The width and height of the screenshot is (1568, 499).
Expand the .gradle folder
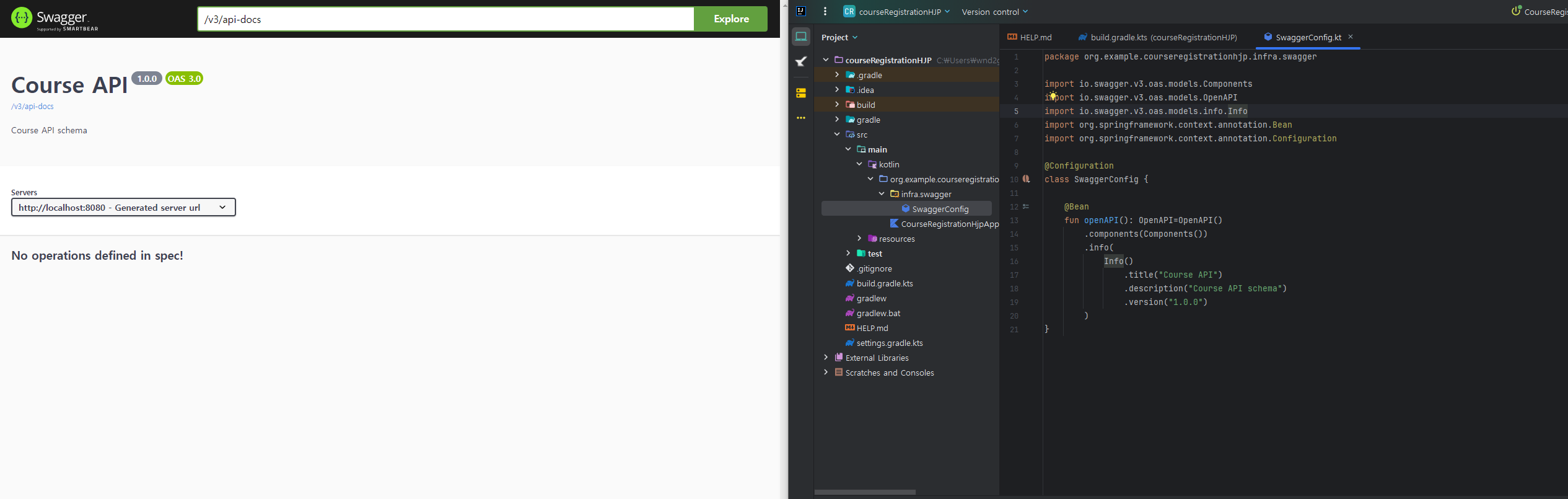[x=837, y=74]
